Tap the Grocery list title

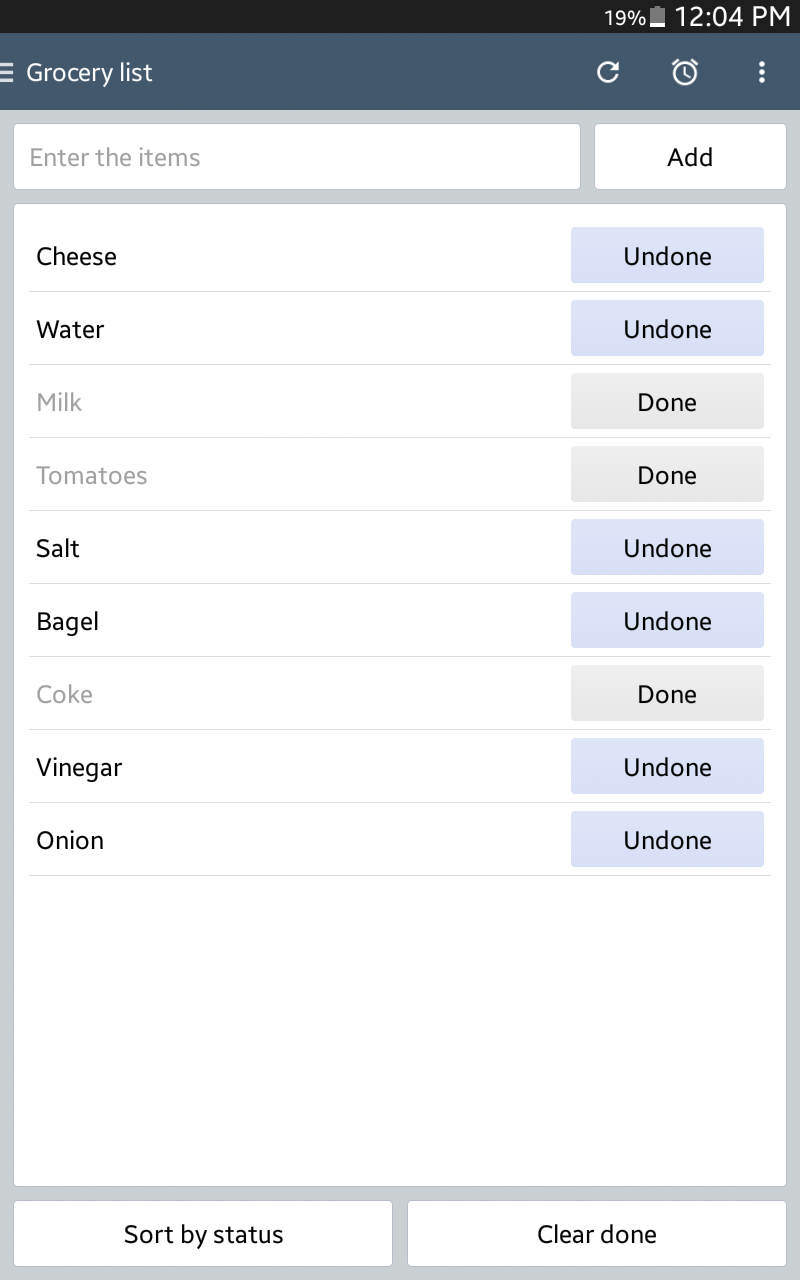[x=89, y=72]
